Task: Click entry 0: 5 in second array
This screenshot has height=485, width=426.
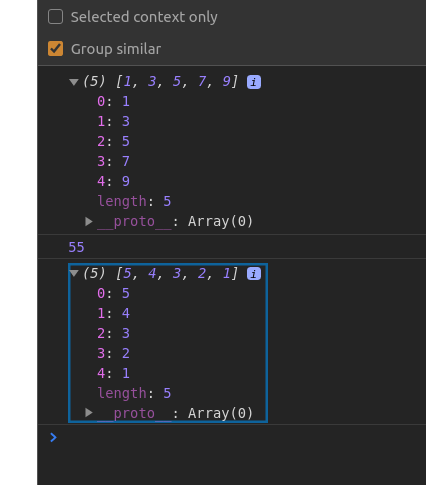Action: [113, 293]
